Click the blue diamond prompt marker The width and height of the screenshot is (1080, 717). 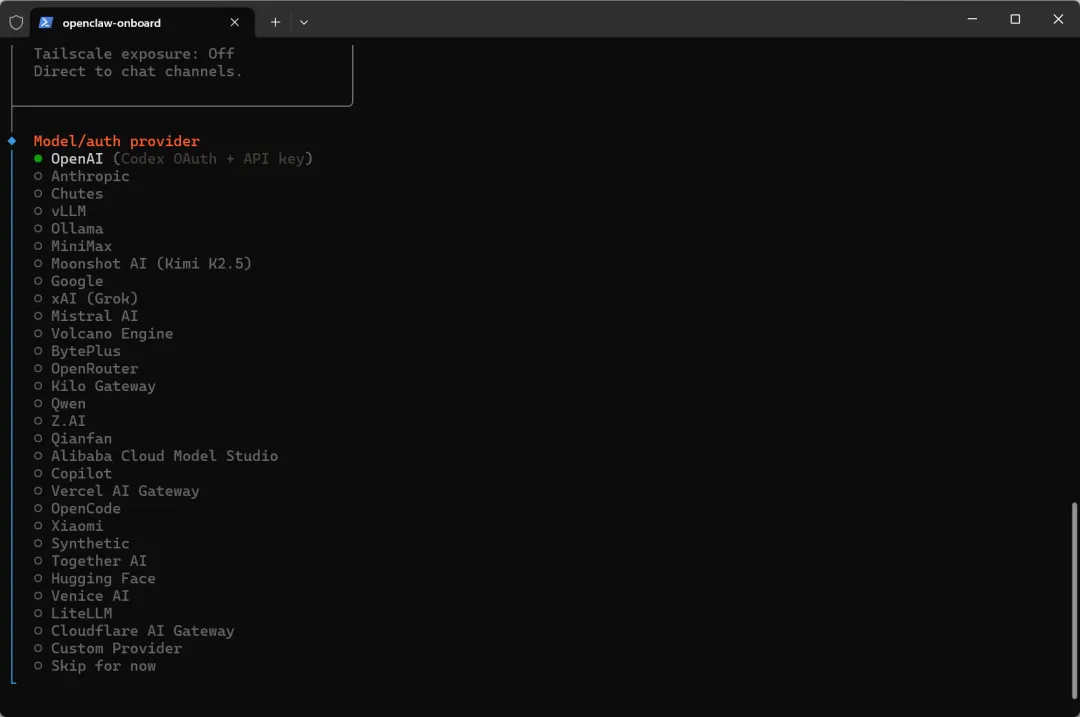[x=12, y=141]
